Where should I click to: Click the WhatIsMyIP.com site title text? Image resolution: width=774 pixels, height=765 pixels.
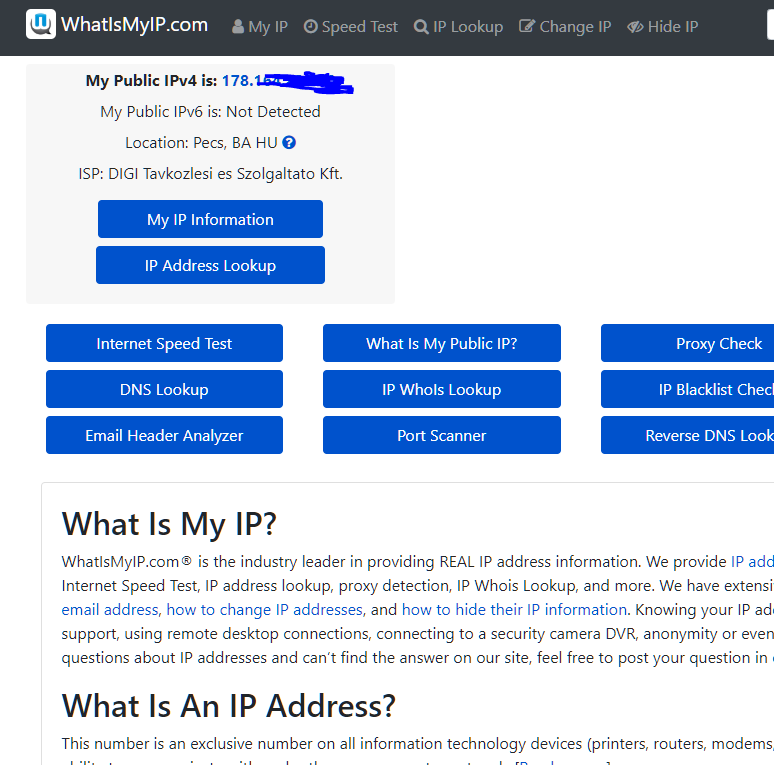(x=134, y=24)
